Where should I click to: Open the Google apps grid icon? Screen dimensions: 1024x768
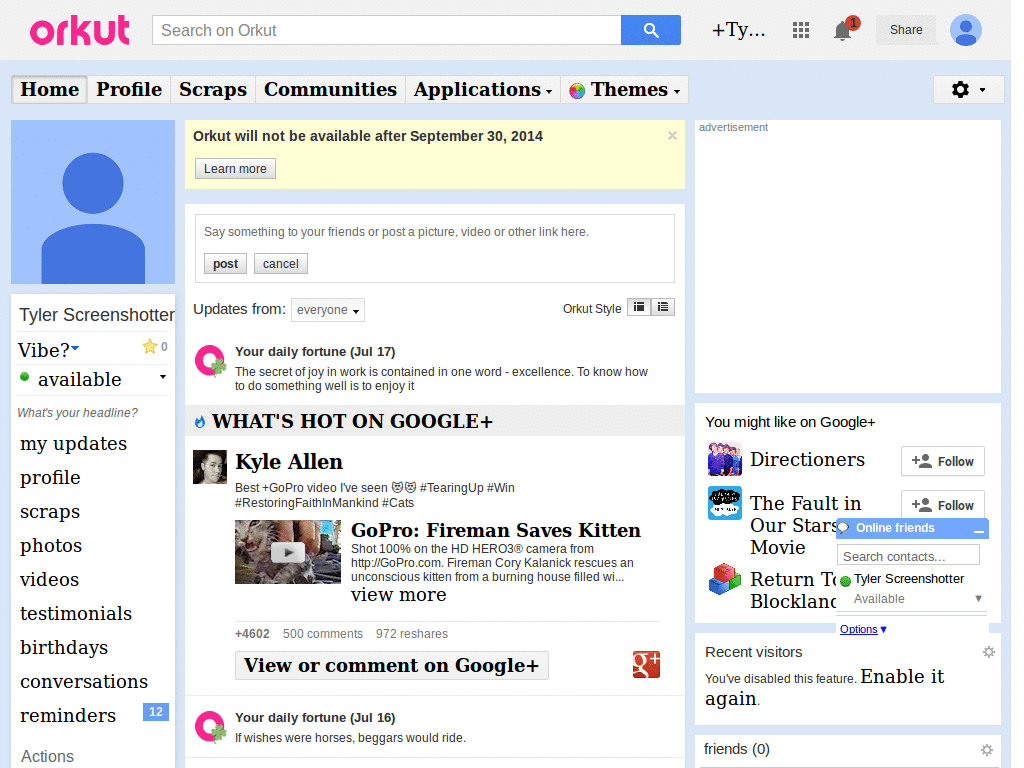(801, 30)
